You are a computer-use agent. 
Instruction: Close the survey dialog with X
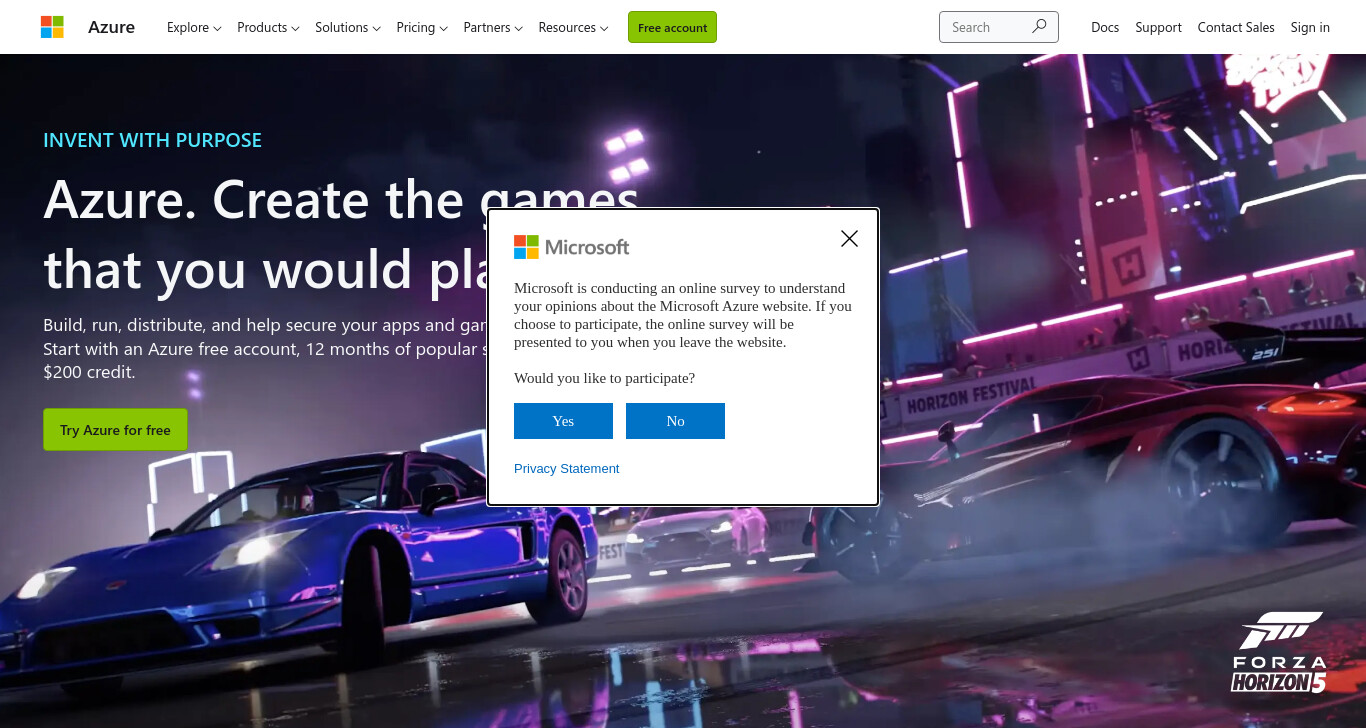pyautogui.click(x=849, y=238)
